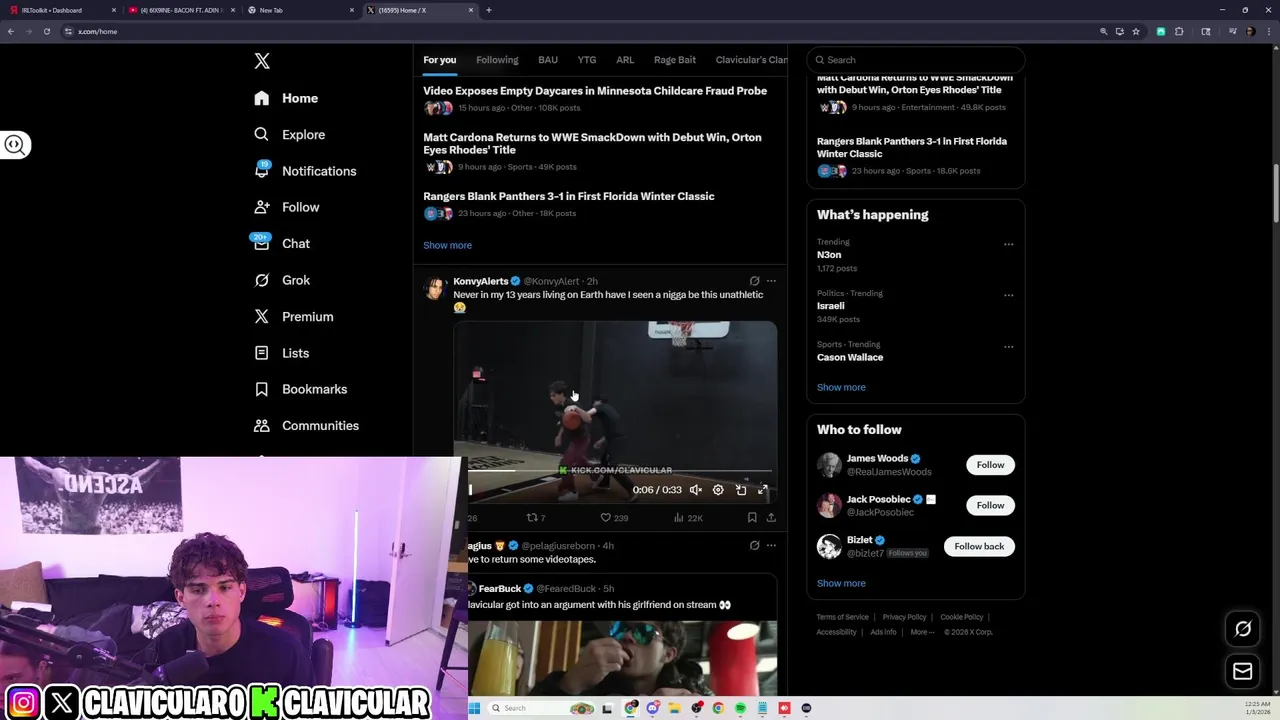Open the Messages floating button
This screenshot has height=720, width=1280.
[x=1243, y=672]
